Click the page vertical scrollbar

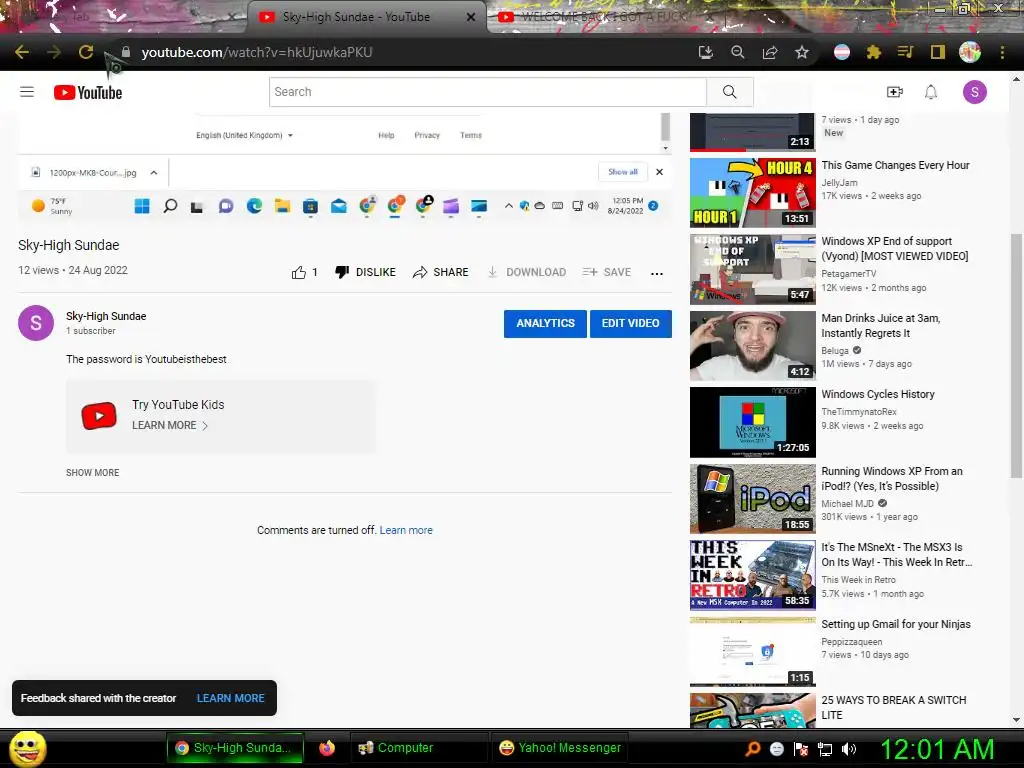click(1016, 356)
